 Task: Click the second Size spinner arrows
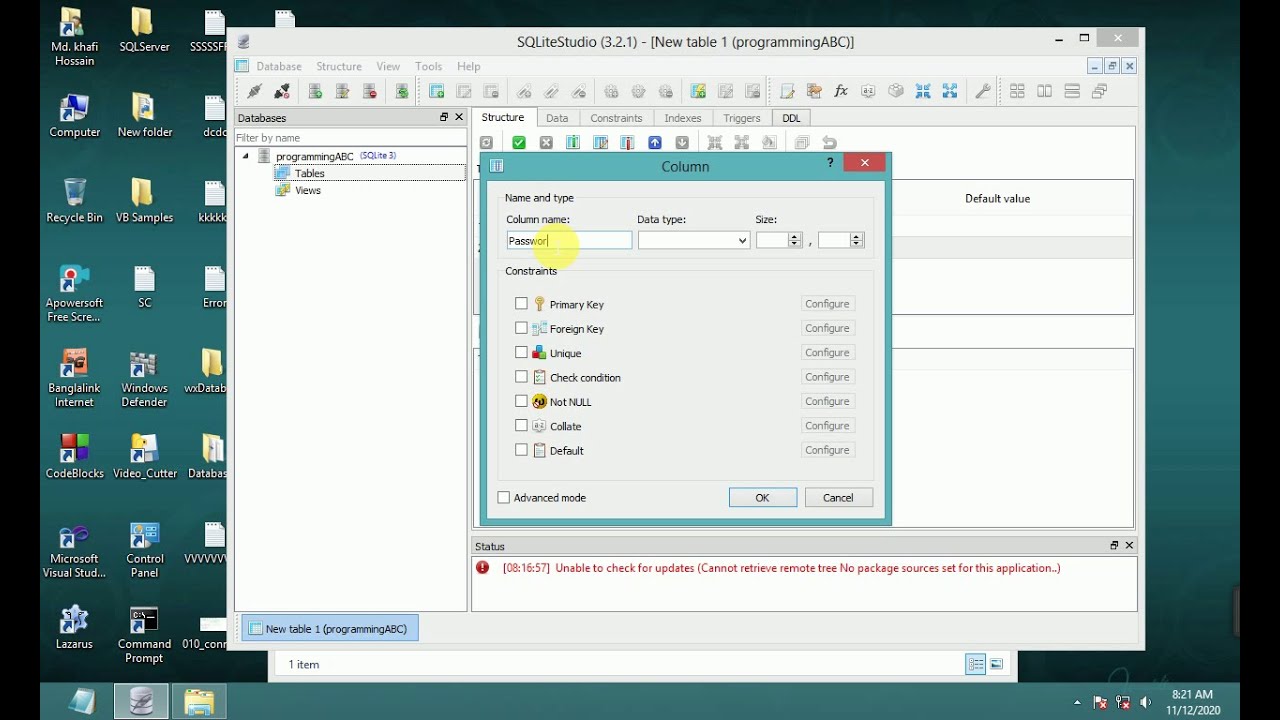tap(856, 240)
